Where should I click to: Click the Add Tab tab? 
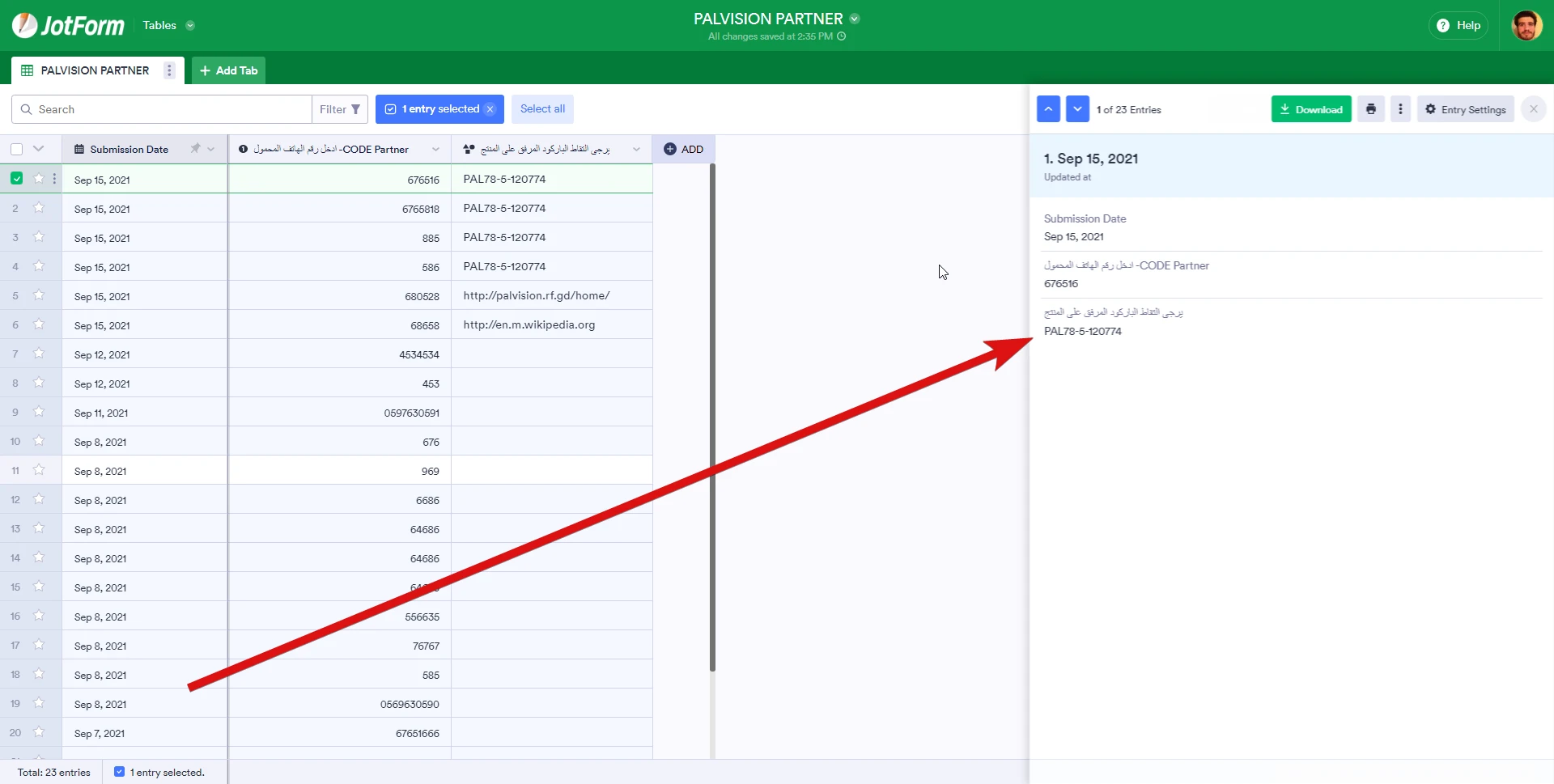[x=228, y=70]
